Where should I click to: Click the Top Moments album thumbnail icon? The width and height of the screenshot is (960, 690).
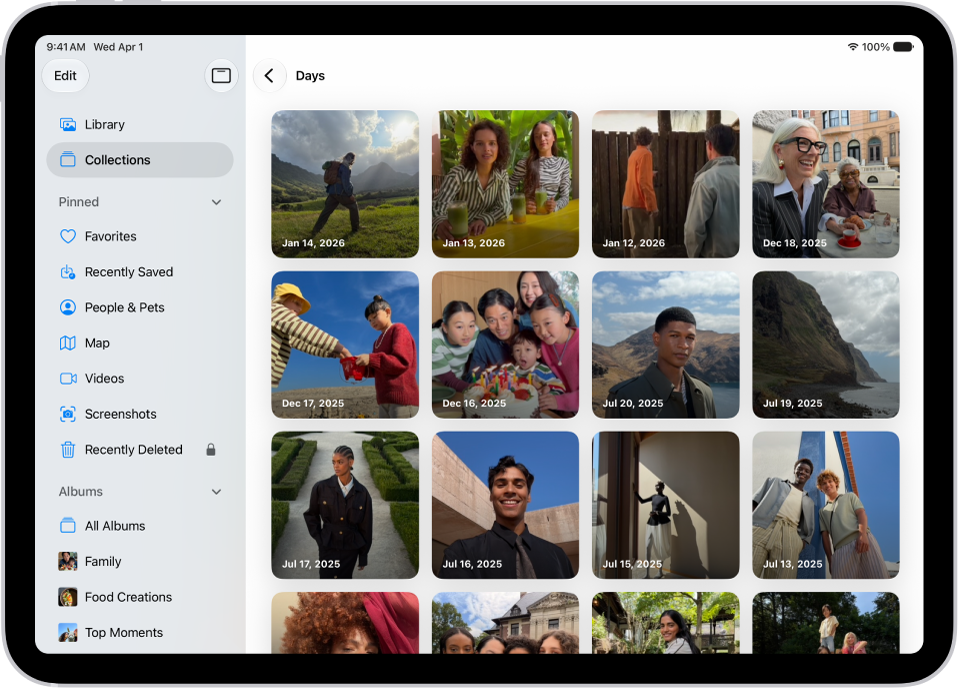[x=68, y=632]
